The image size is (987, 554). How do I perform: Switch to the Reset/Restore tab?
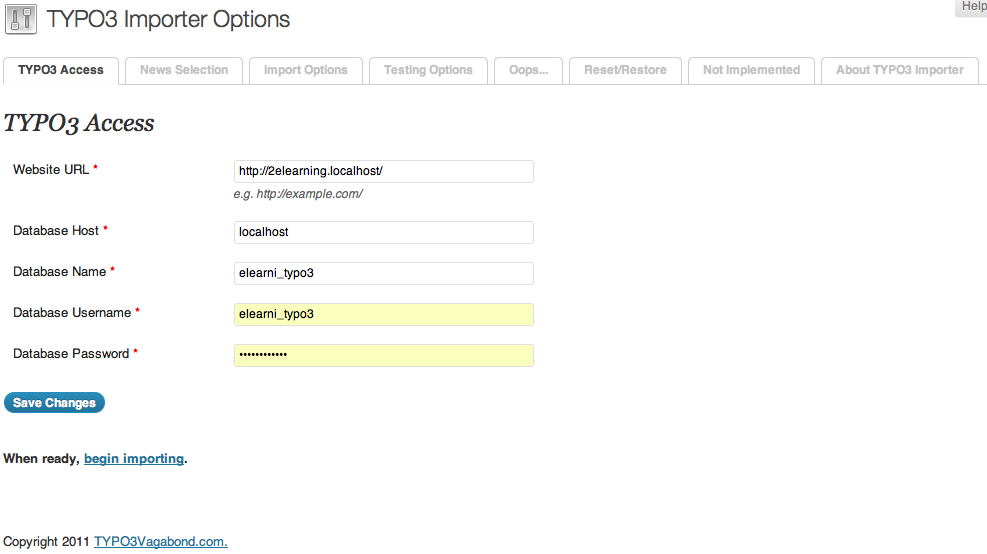pos(625,70)
